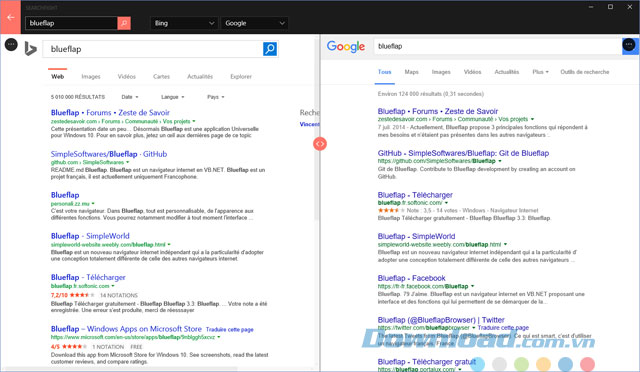
Task: Select the Images tab on Bing
Action: [x=91, y=76]
